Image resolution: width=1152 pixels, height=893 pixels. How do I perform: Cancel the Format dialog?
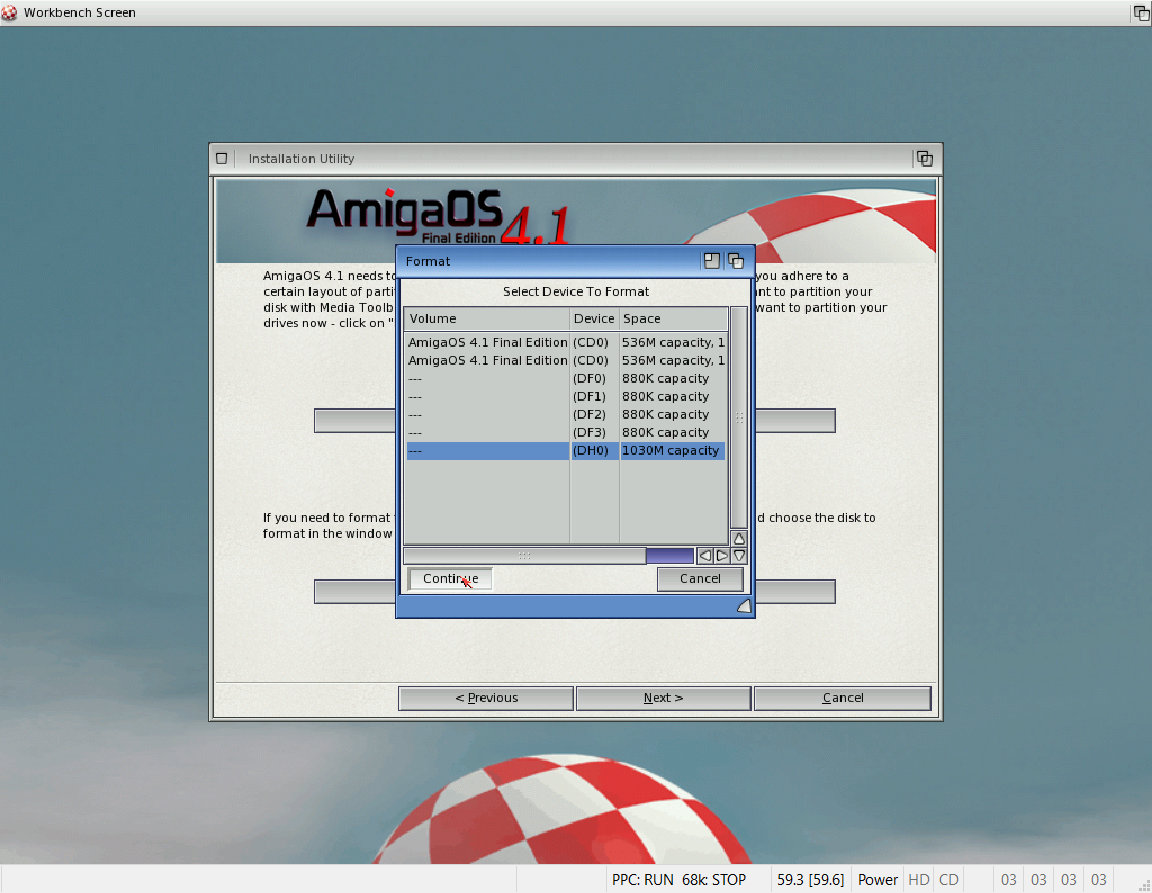(x=700, y=579)
